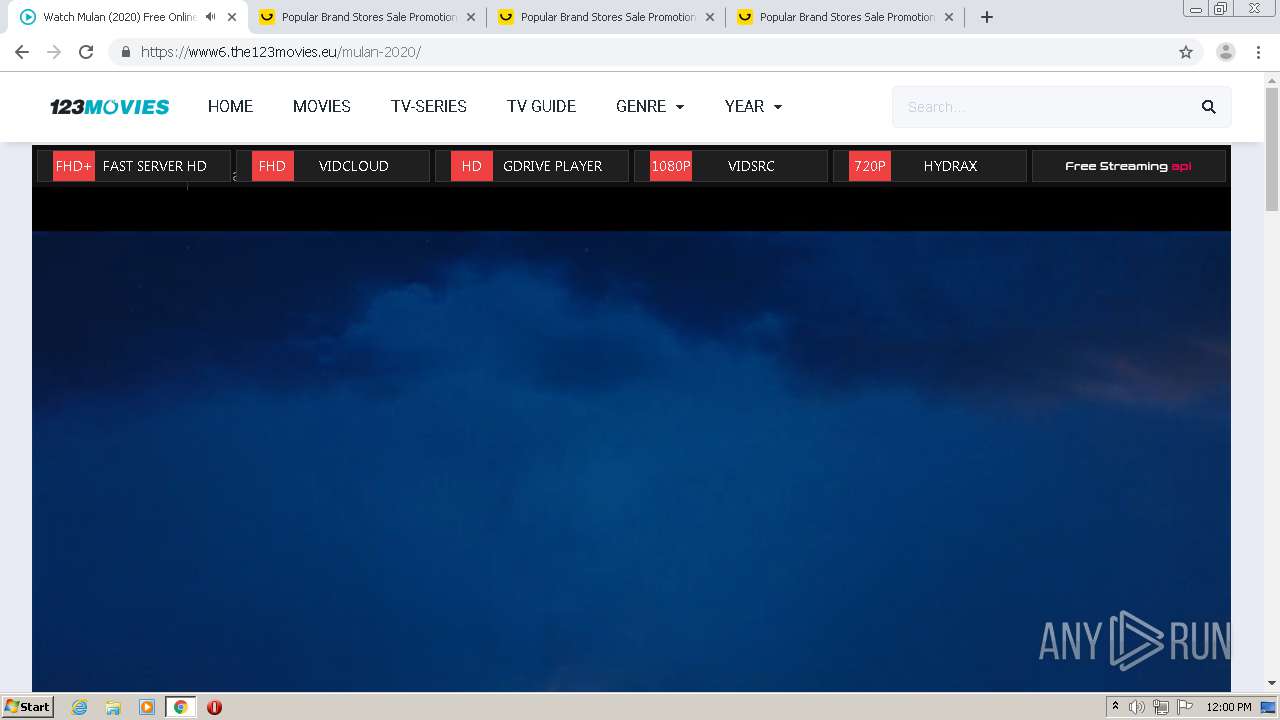Image resolution: width=1280 pixels, height=720 pixels.
Task: Go to the HOME page
Action: [x=230, y=107]
